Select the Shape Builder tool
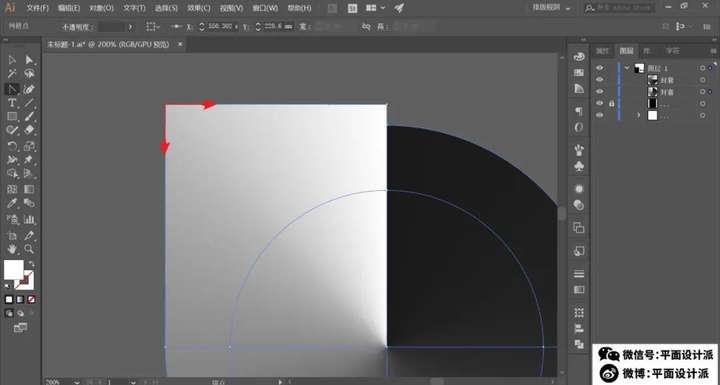This screenshot has height=385, width=720. (x=12, y=174)
